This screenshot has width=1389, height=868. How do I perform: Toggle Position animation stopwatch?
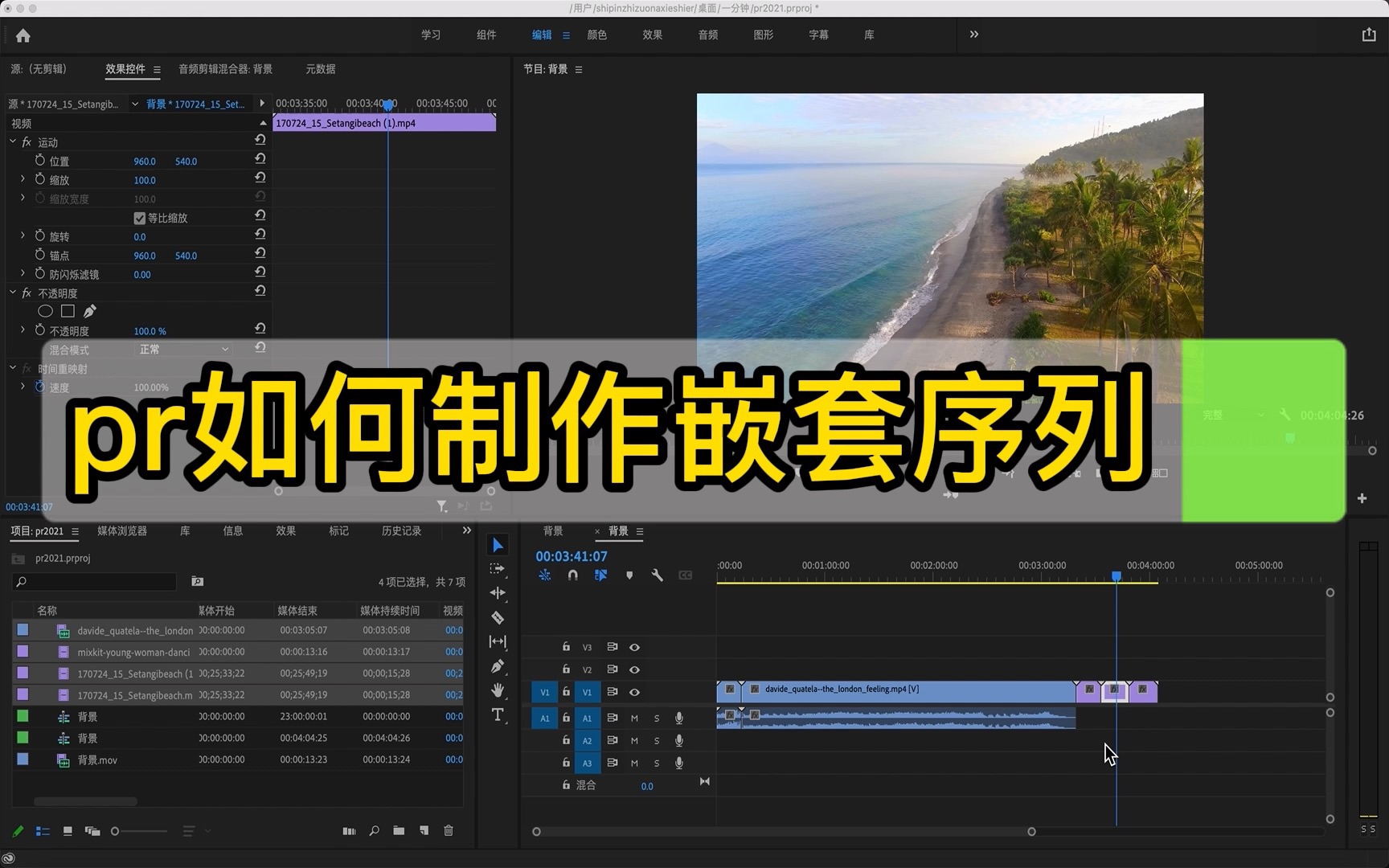(x=40, y=160)
